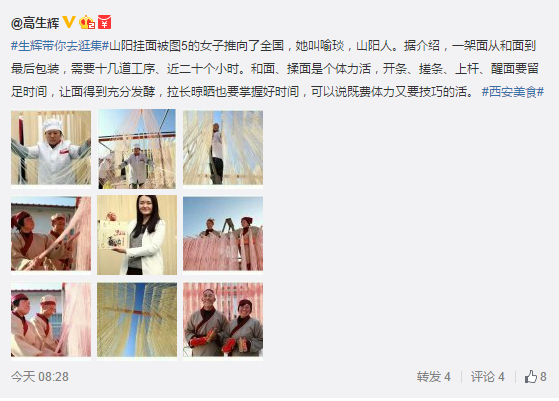Open first photo of worker in white uniform
559x401 pixels.
tap(51, 148)
